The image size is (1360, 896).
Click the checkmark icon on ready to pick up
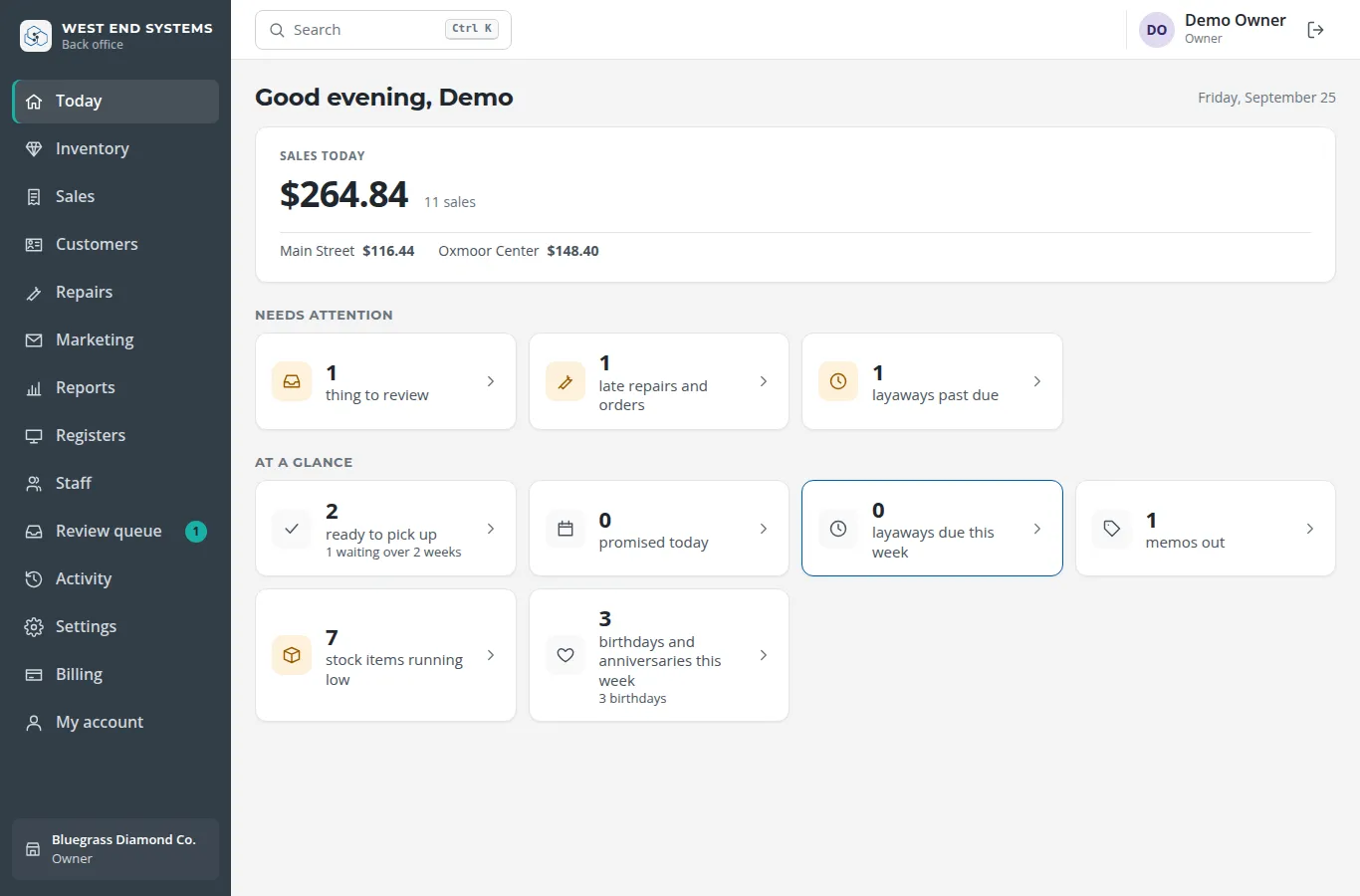(x=292, y=529)
